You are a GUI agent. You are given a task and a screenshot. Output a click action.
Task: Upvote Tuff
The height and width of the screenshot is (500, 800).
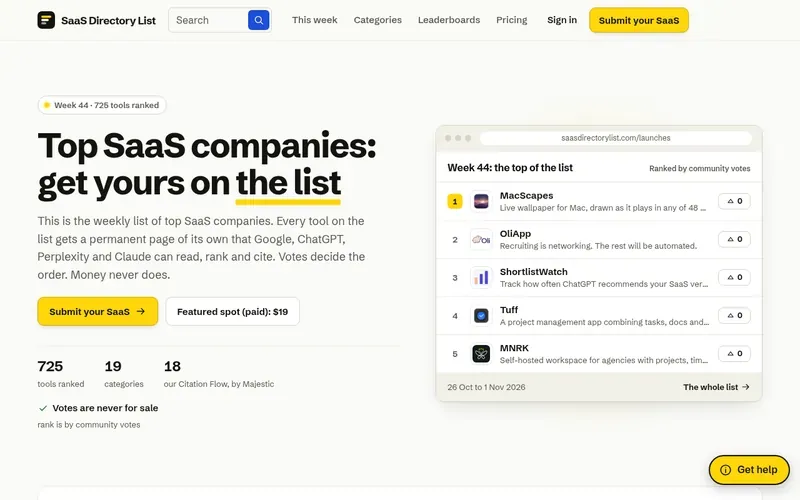(734, 315)
